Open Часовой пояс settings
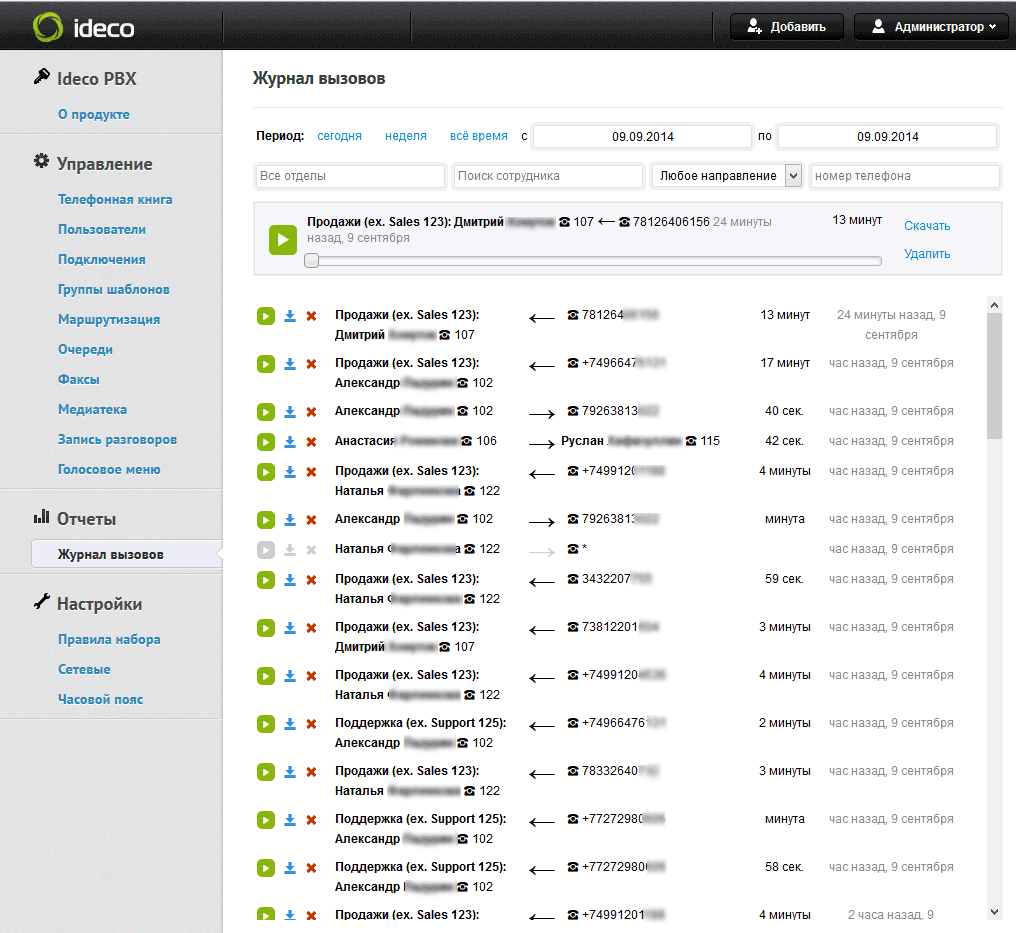 pyautogui.click(x=100, y=700)
